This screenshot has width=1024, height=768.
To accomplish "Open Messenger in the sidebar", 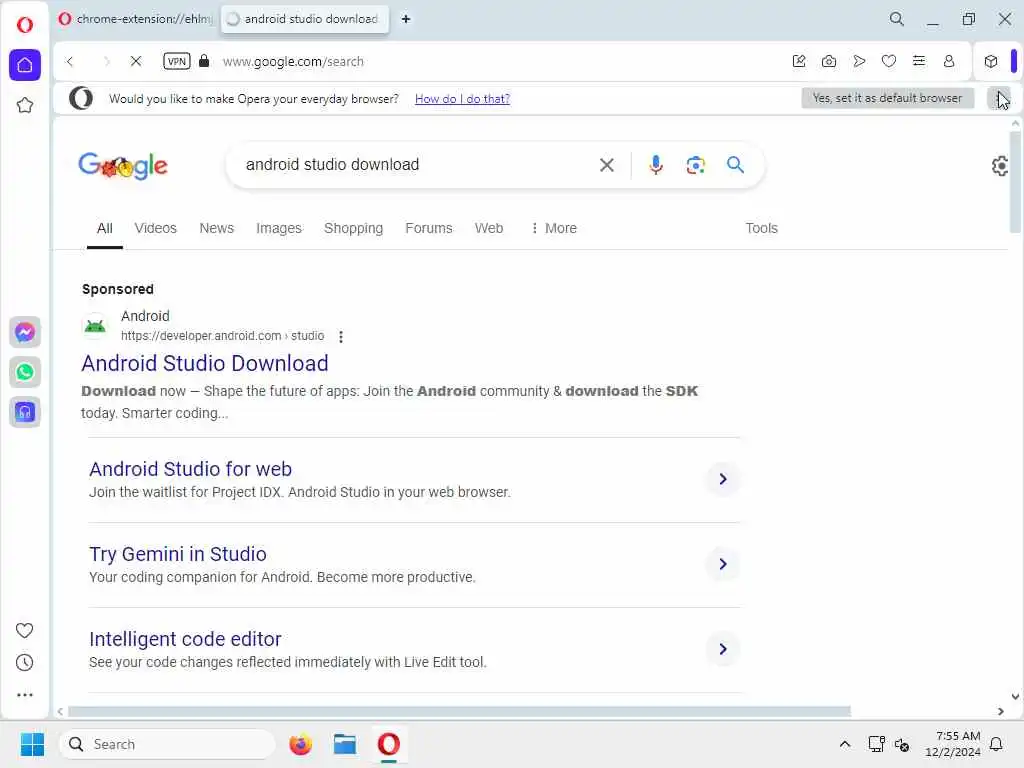I will tap(25, 332).
